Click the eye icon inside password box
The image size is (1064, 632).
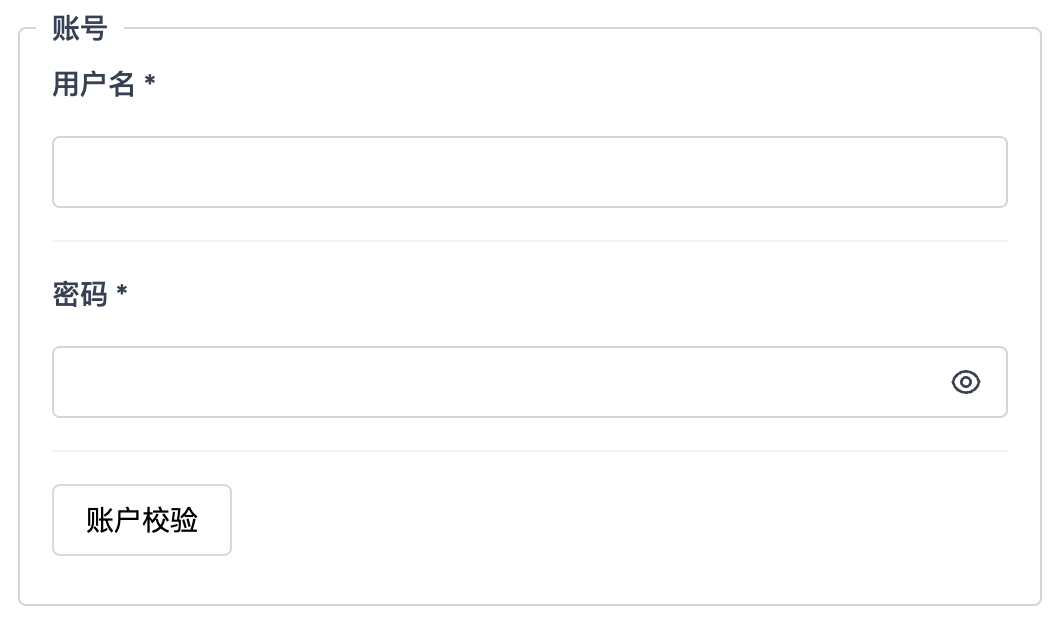pyautogui.click(x=965, y=382)
